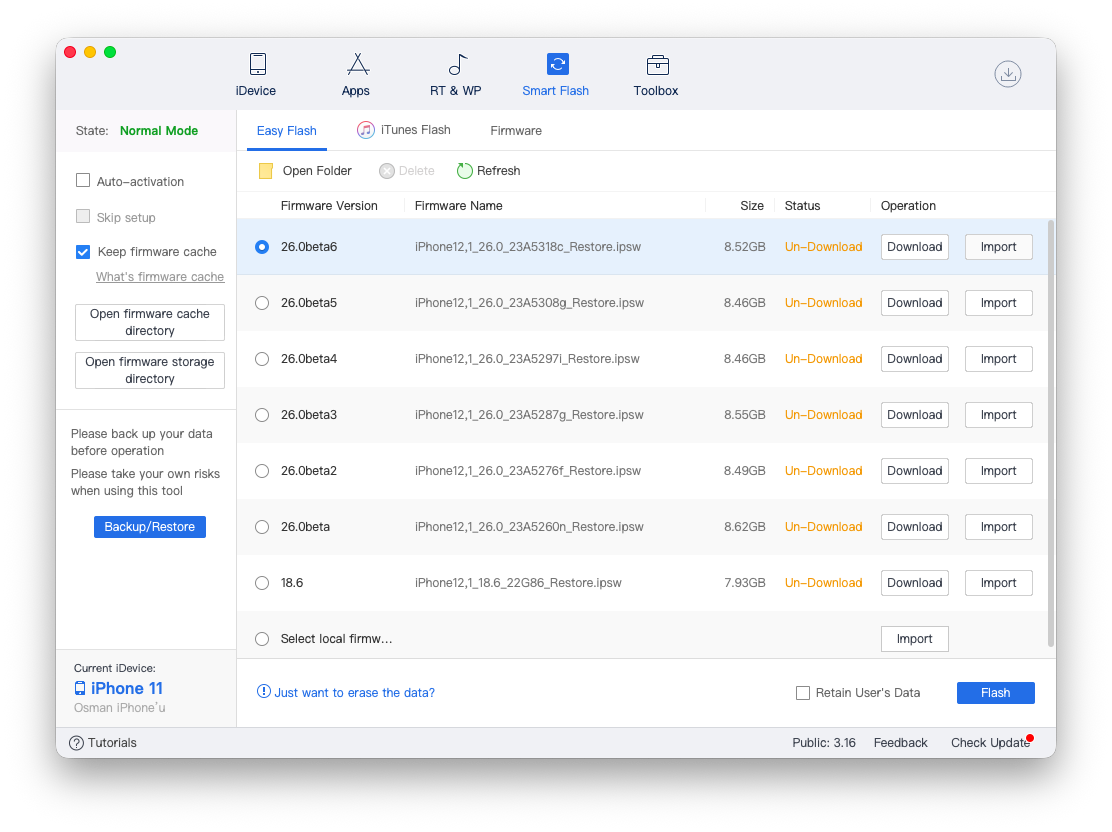The height and width of the screenshot is (832, 1112).
Task: Select the 26.0beta4 firmware radio button
Action: click(x=262, y=359)
